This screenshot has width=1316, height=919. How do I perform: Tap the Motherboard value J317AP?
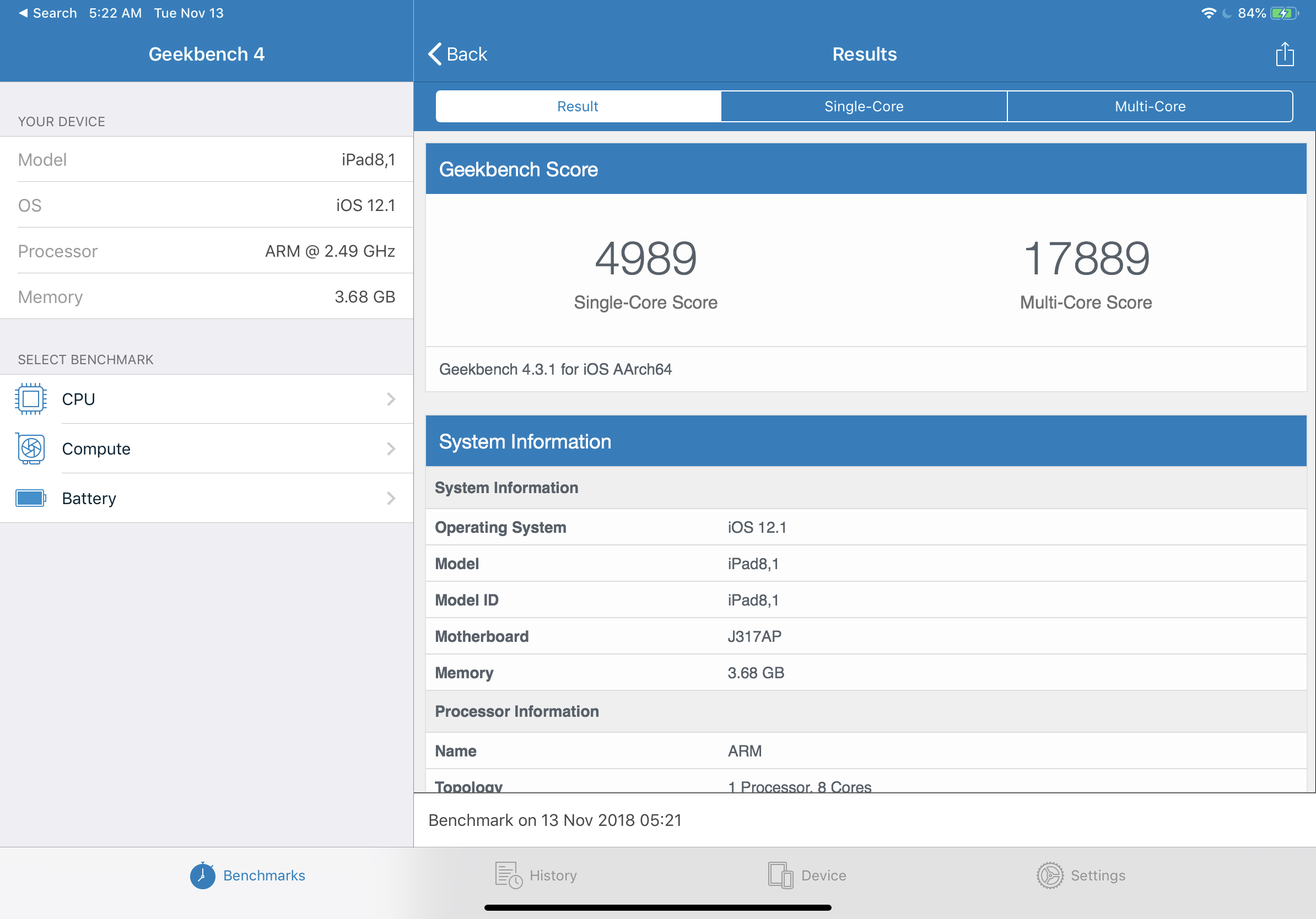(x=754, y=636)
